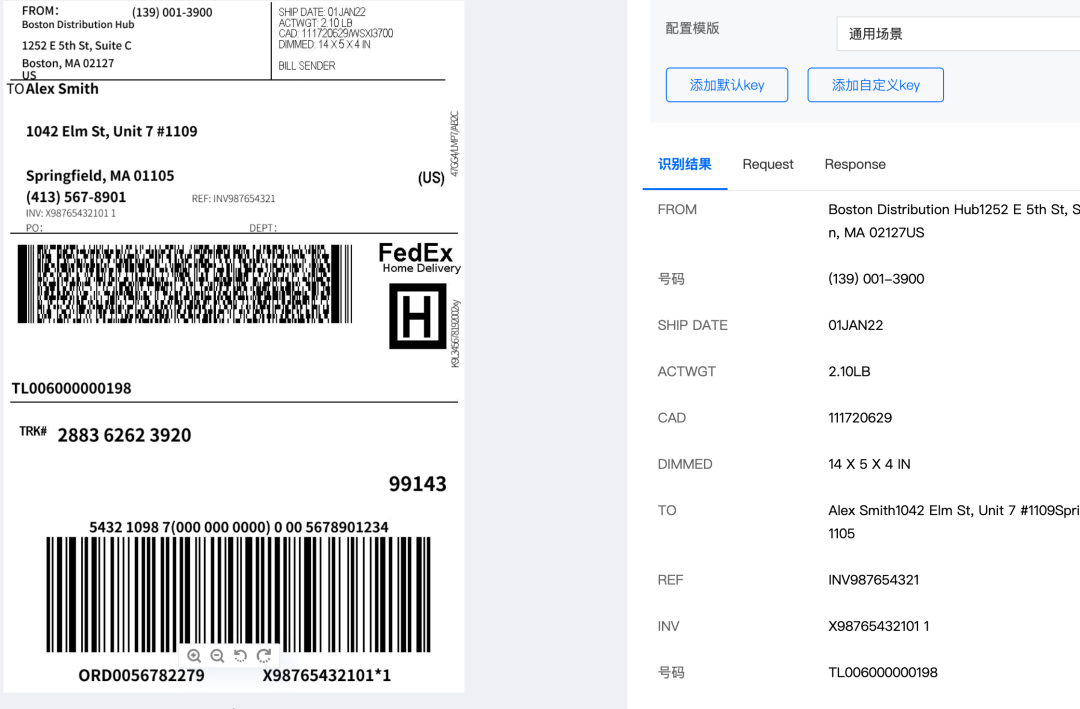Select the SHIP DATE value 01JAN22

[x=855, y=325]
